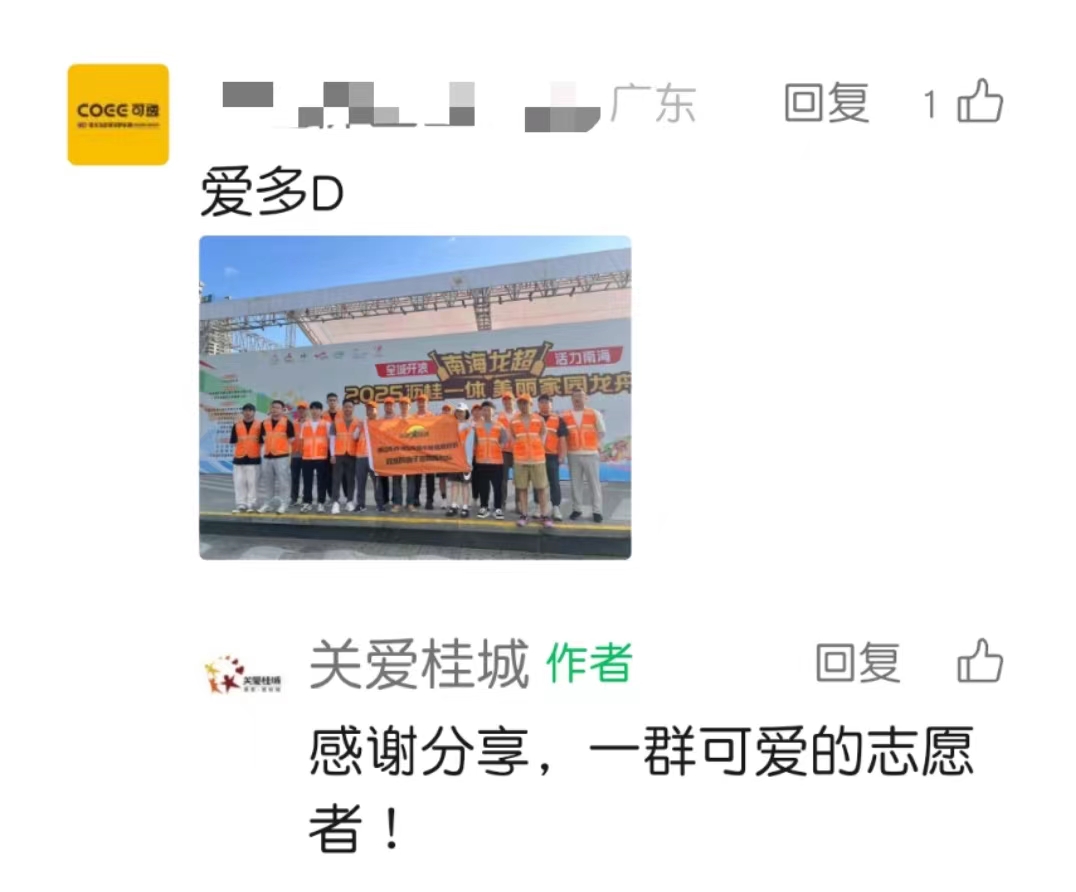
Task: Select the comment text 爱多D
Action: pyautogui.click(x=272, y=193)
